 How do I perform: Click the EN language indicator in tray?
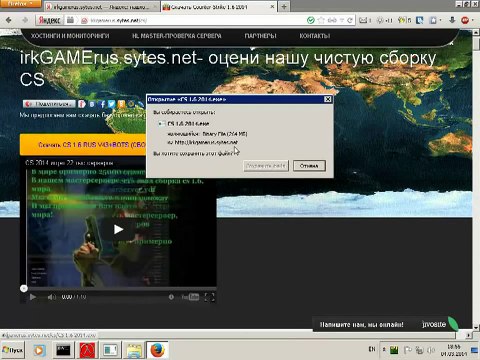pos(372,349)
